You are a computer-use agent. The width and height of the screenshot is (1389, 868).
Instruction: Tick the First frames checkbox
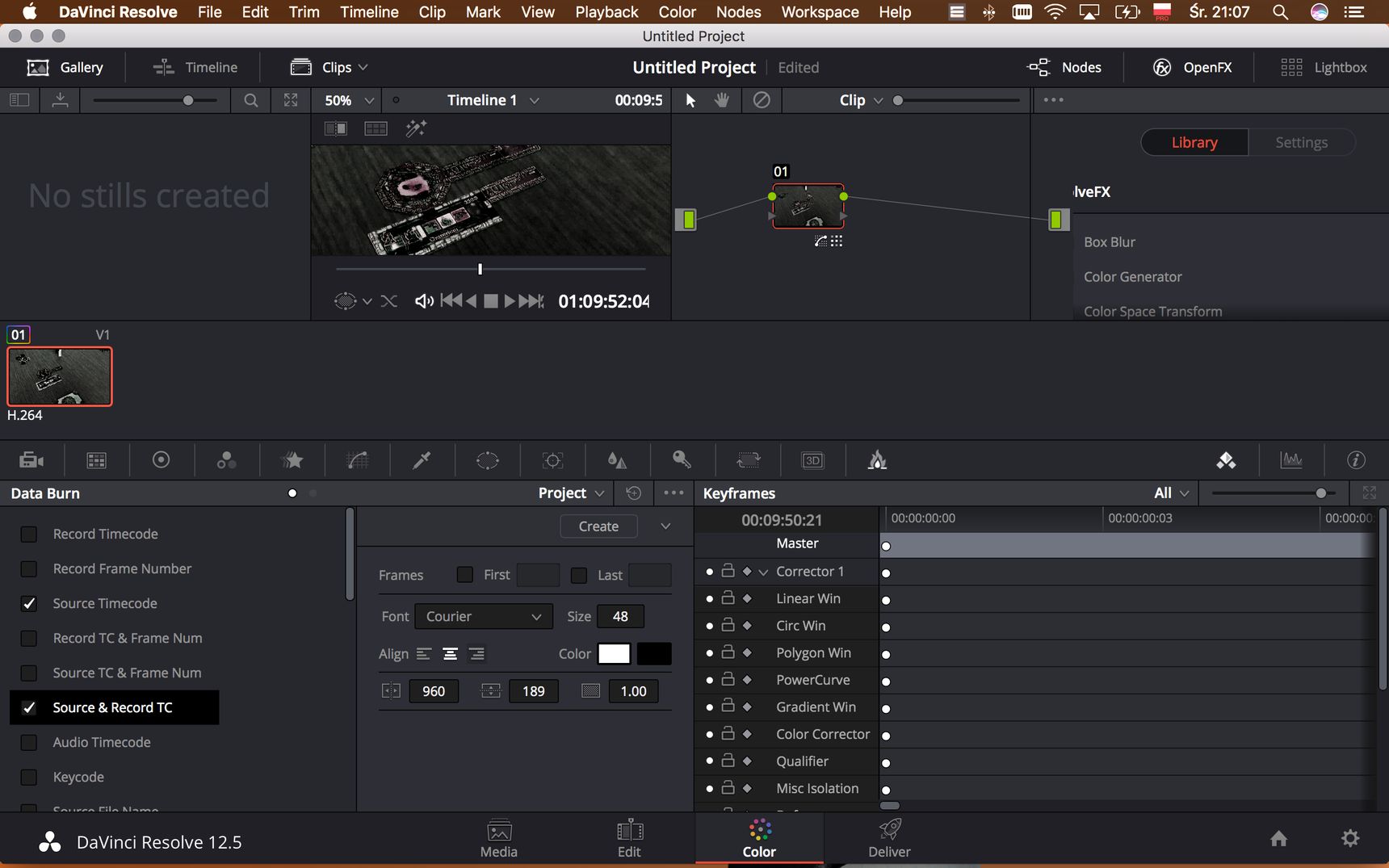pyautogui.click(x=465, y=575)
